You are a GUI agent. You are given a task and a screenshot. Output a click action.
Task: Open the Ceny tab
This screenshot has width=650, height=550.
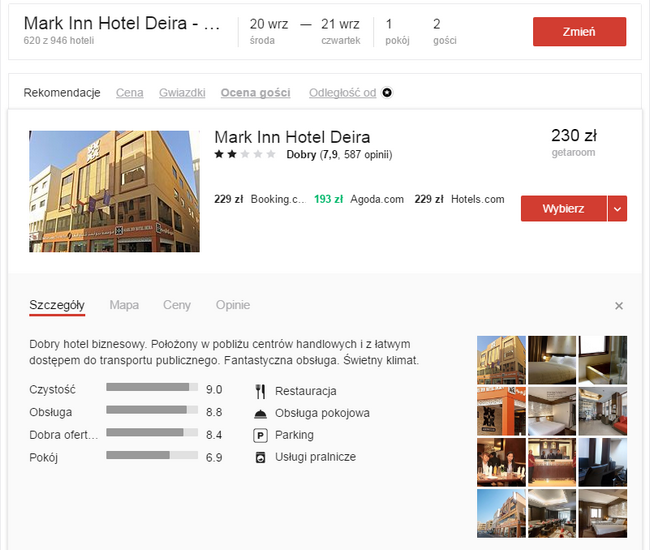click(177, 305)
